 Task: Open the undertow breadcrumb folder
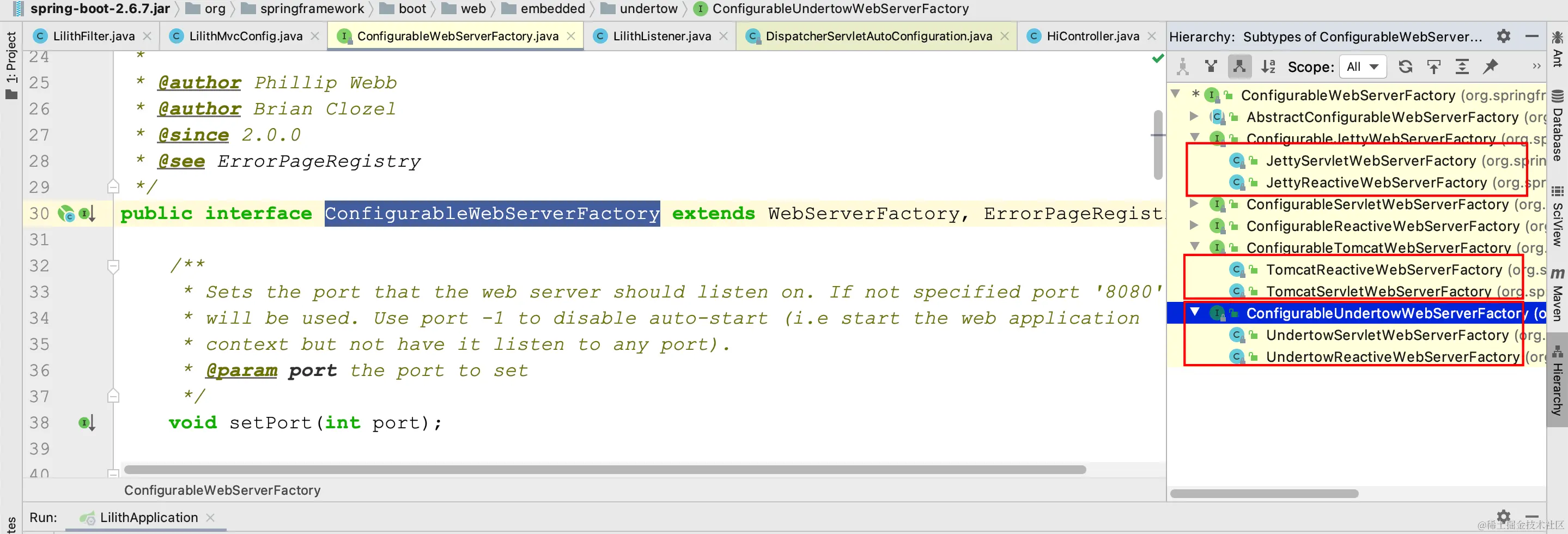click(x=639, y=9)
